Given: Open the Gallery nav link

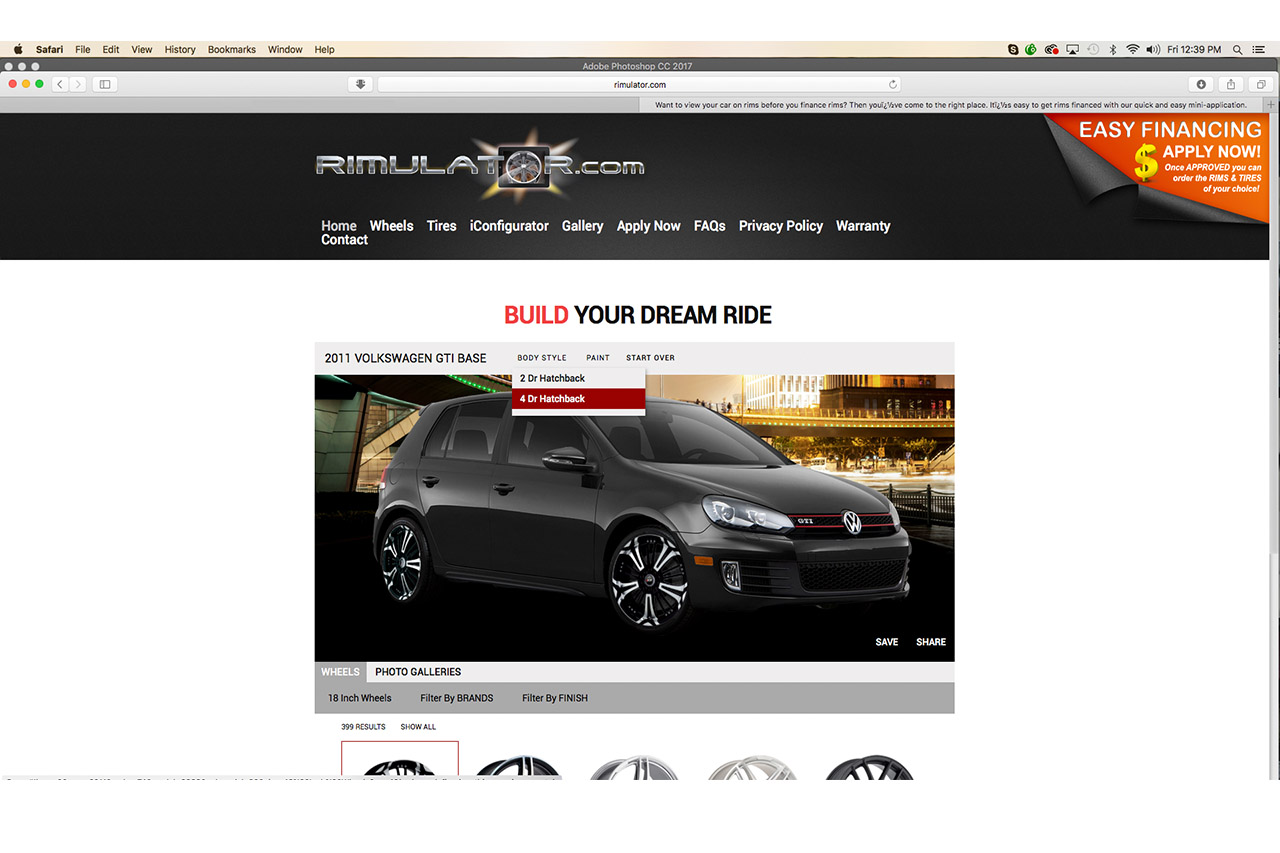Looking at the screenshot, I should pyautogui.click(x=582, y=226).
